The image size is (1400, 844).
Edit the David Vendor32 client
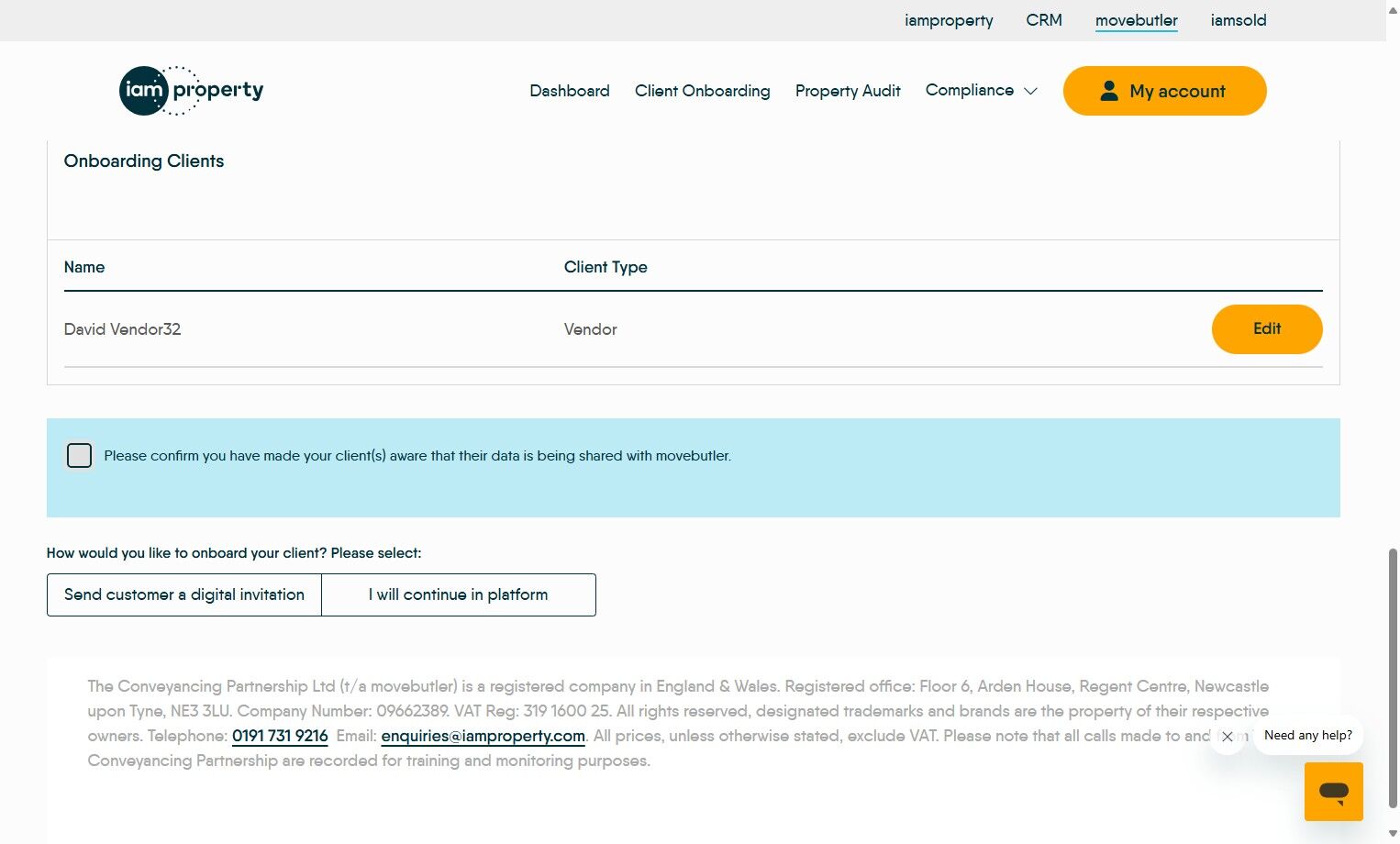point(1267,328)
